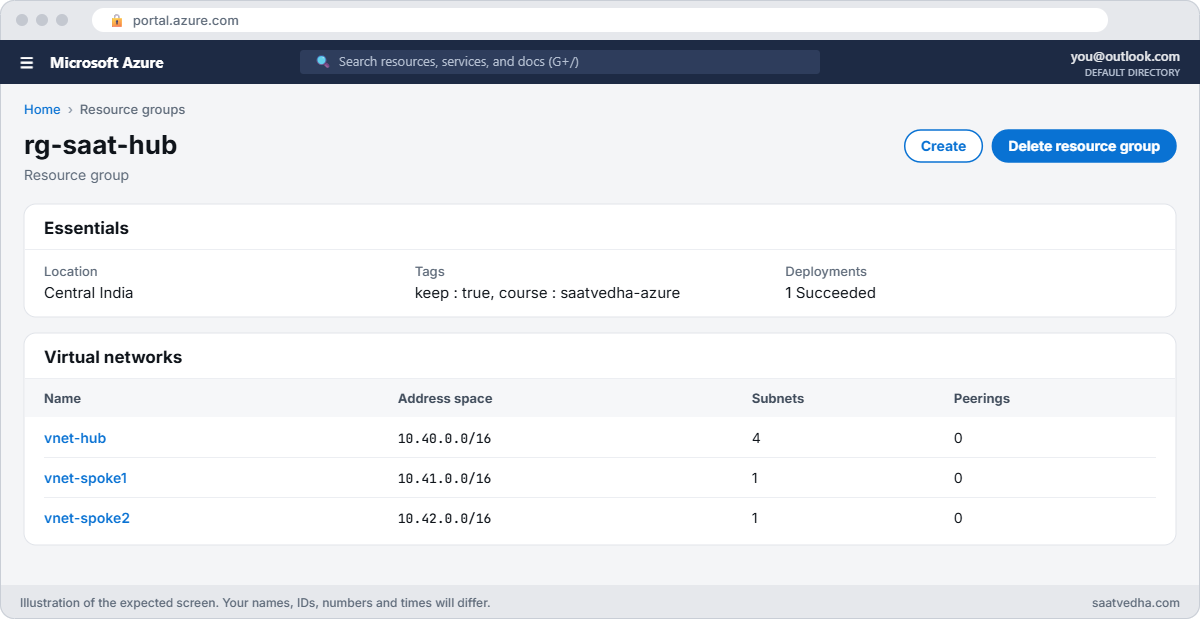1200x619 pixels.
Task: Click the rg-saat-hub heading
Action: click(100, 145)
